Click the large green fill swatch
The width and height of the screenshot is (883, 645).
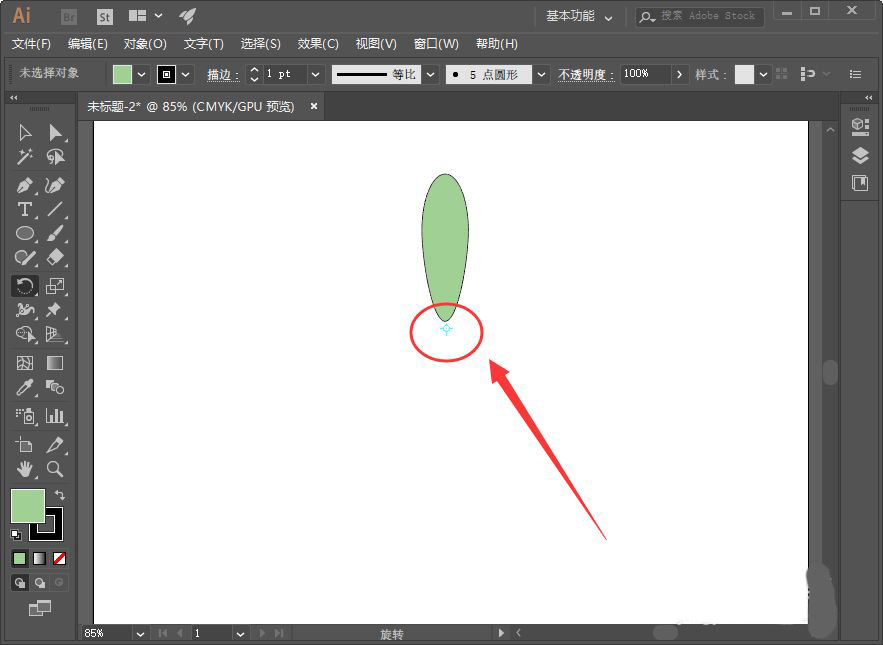coord(28,505)
